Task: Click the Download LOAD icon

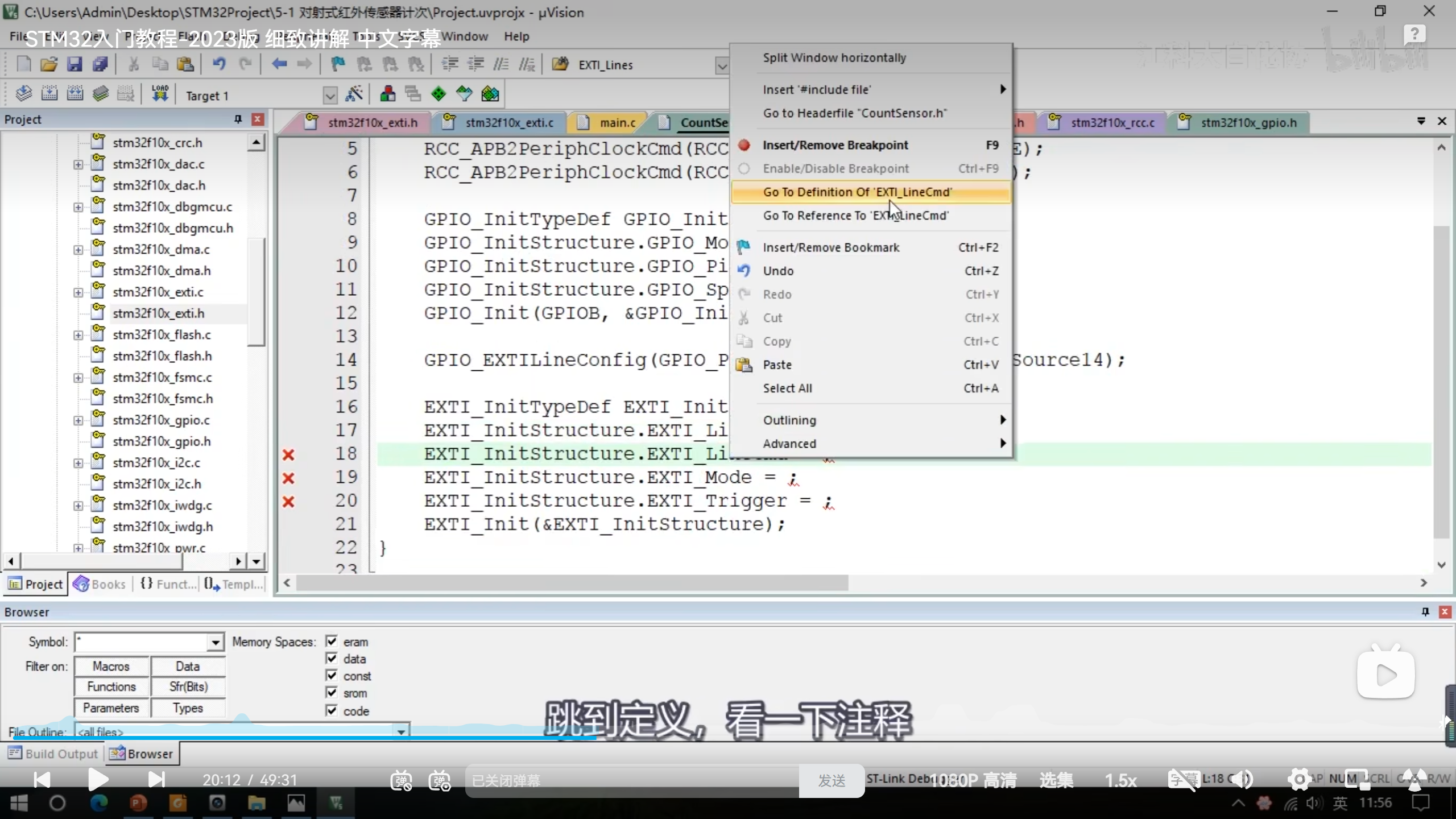Action: (160, 94)
